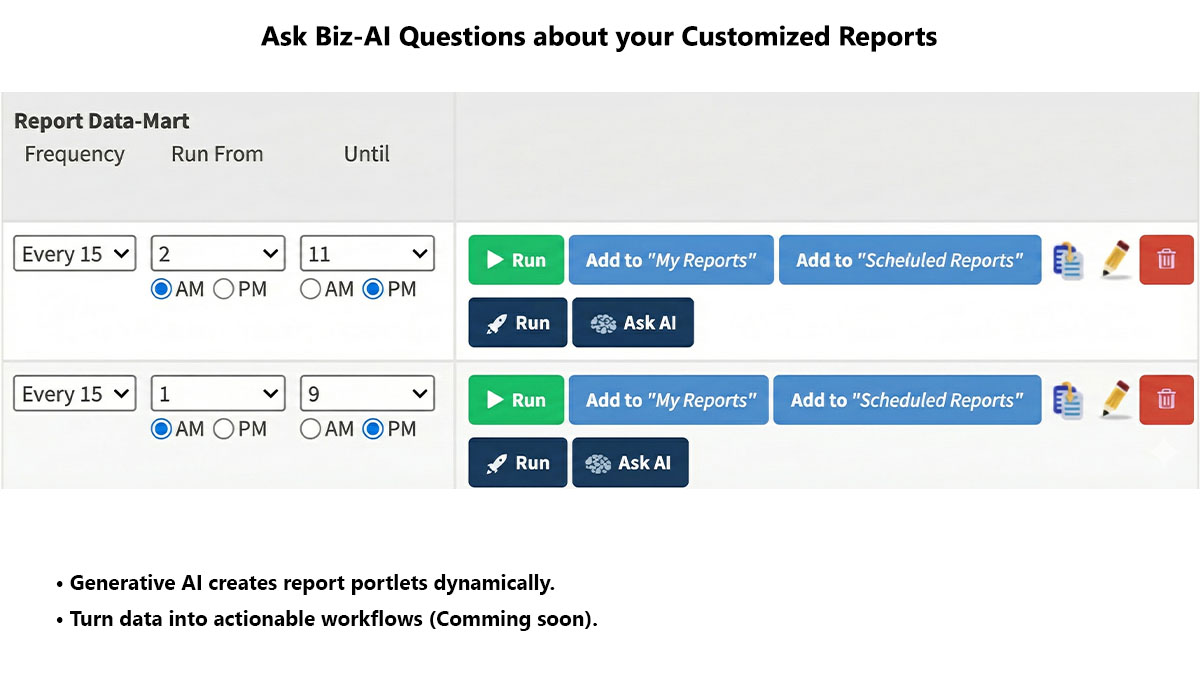Select PM for Run From in first row

(224, 289)
